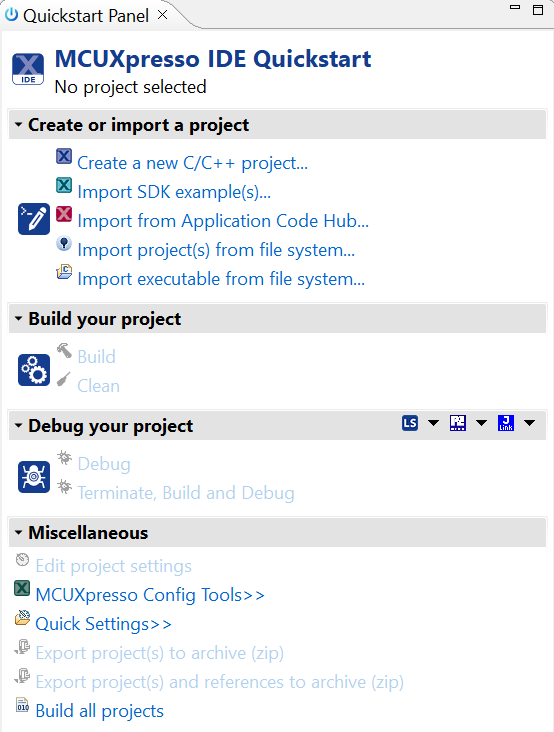
Task: Close the Quickstart Panel tab
Action: (x=162, y=15)
